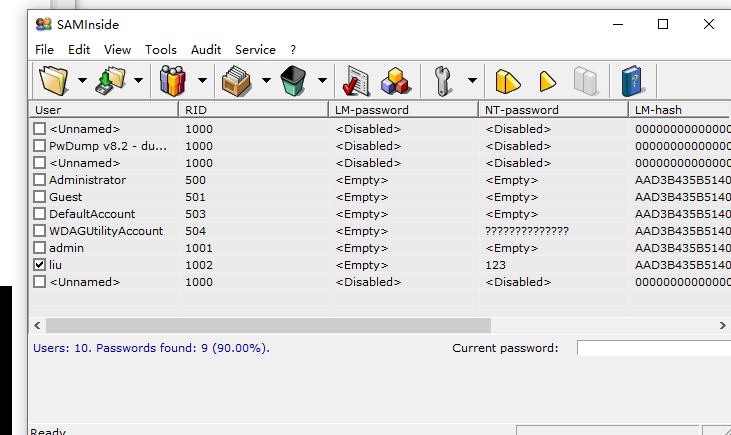Open the Service menu
This screenshot has width=731, height=435.
click(255, 49)
